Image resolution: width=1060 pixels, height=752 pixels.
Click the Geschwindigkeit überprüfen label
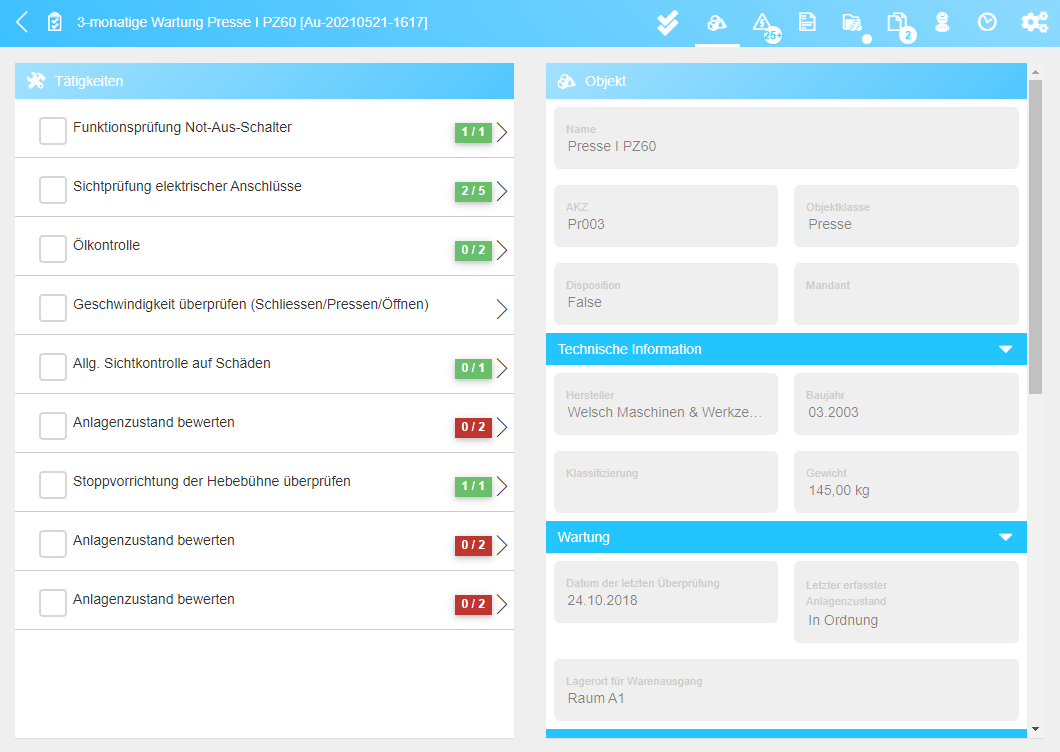251,304
